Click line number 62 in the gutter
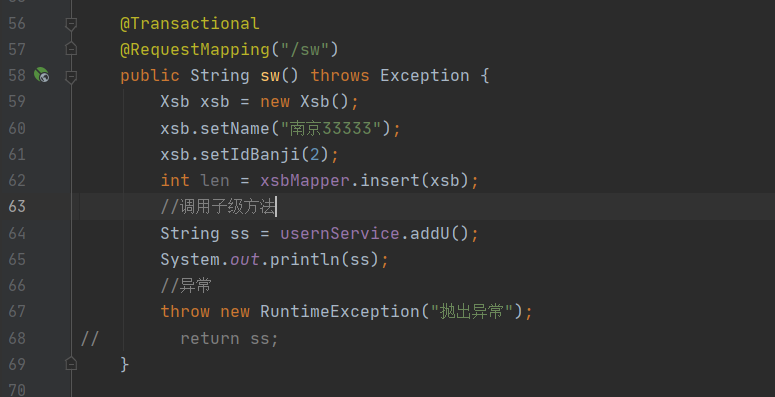 pyautogui.click(x=17, y=180)
